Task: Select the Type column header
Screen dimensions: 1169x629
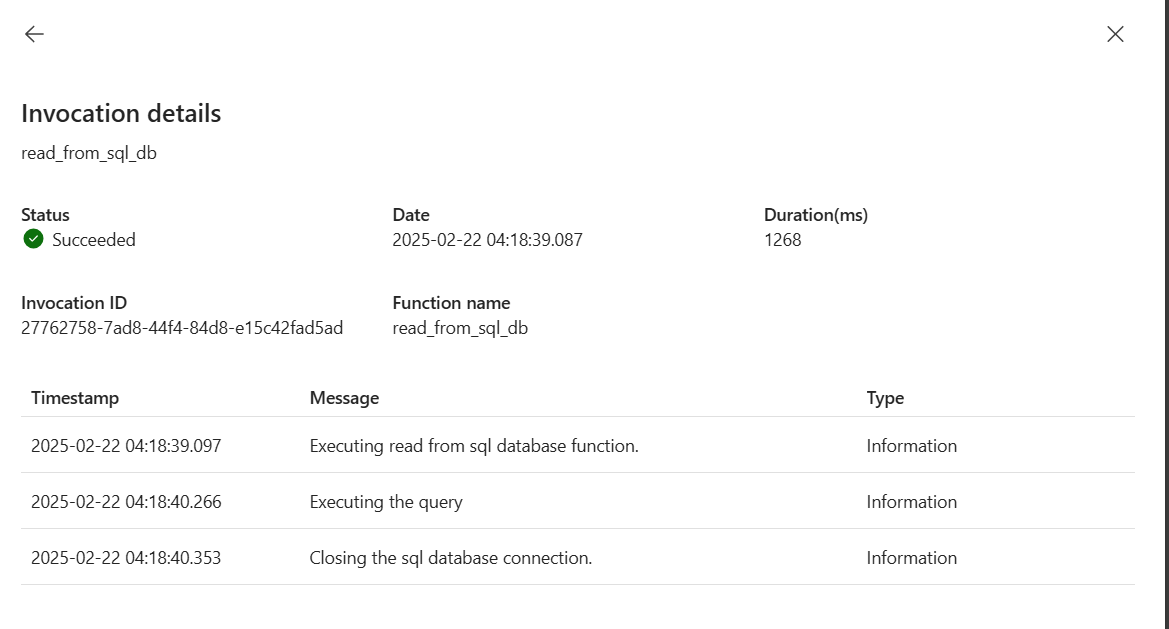Action: coord(885,398)
